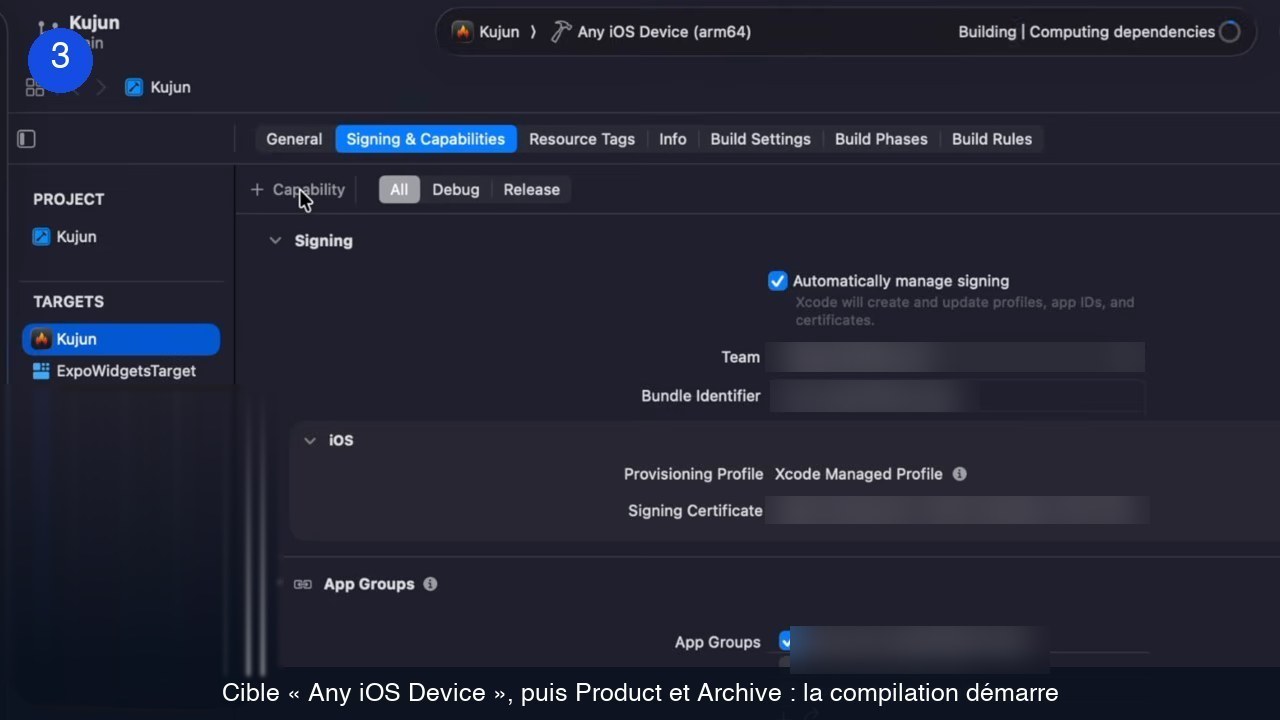
Task: Click Kujun breadcrumb in jump bar
Action: [158, 87]
